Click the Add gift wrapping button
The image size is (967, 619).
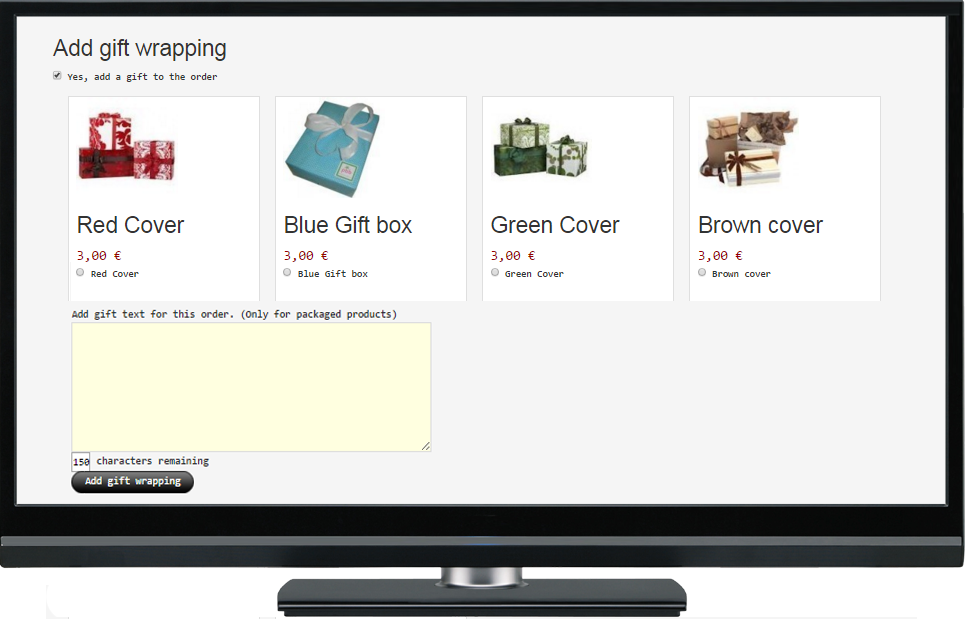tap(133, 482)
